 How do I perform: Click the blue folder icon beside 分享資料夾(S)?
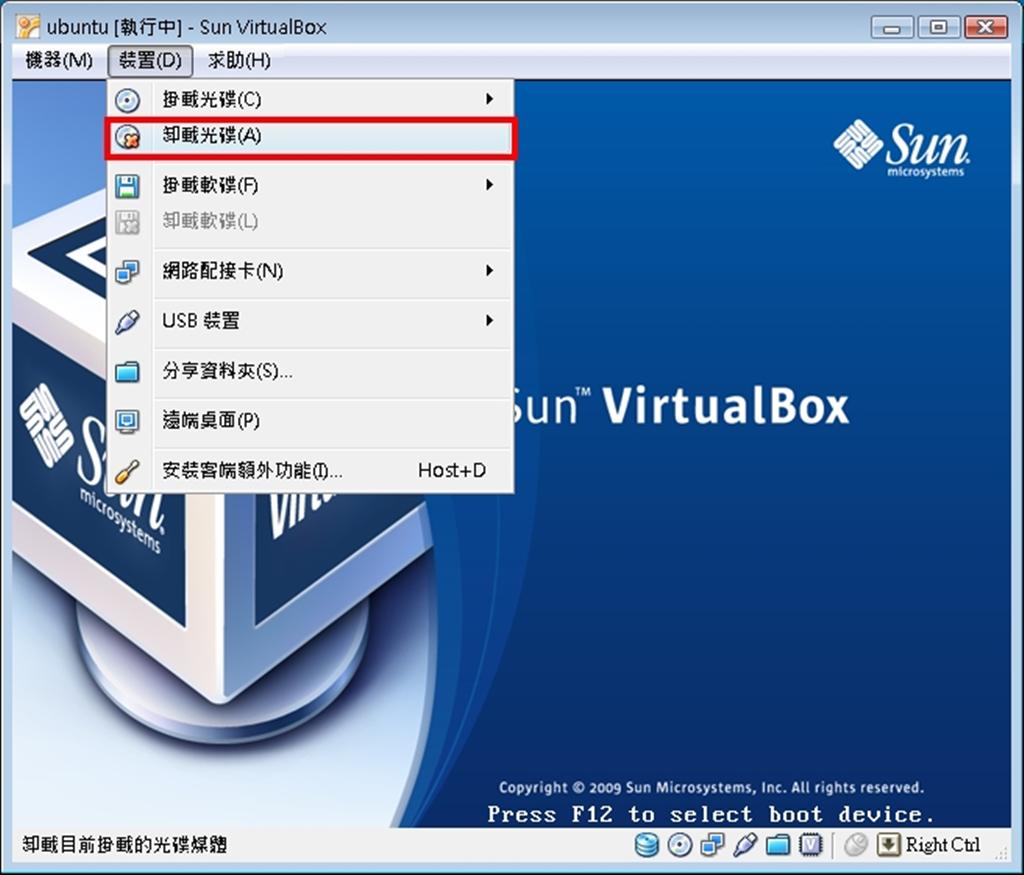tap(127, 371)
